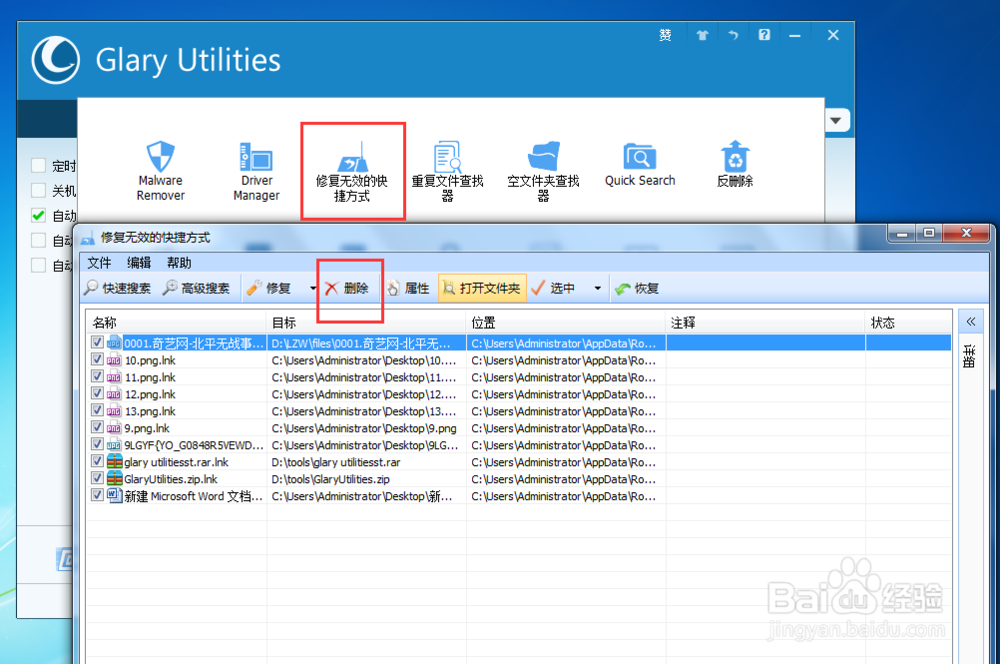Viewport: 1000px width, 664px height.
Task: Expand tool panel dropdown arrow in Glary window
Action: pyautogui.click(x=835, y=121)
